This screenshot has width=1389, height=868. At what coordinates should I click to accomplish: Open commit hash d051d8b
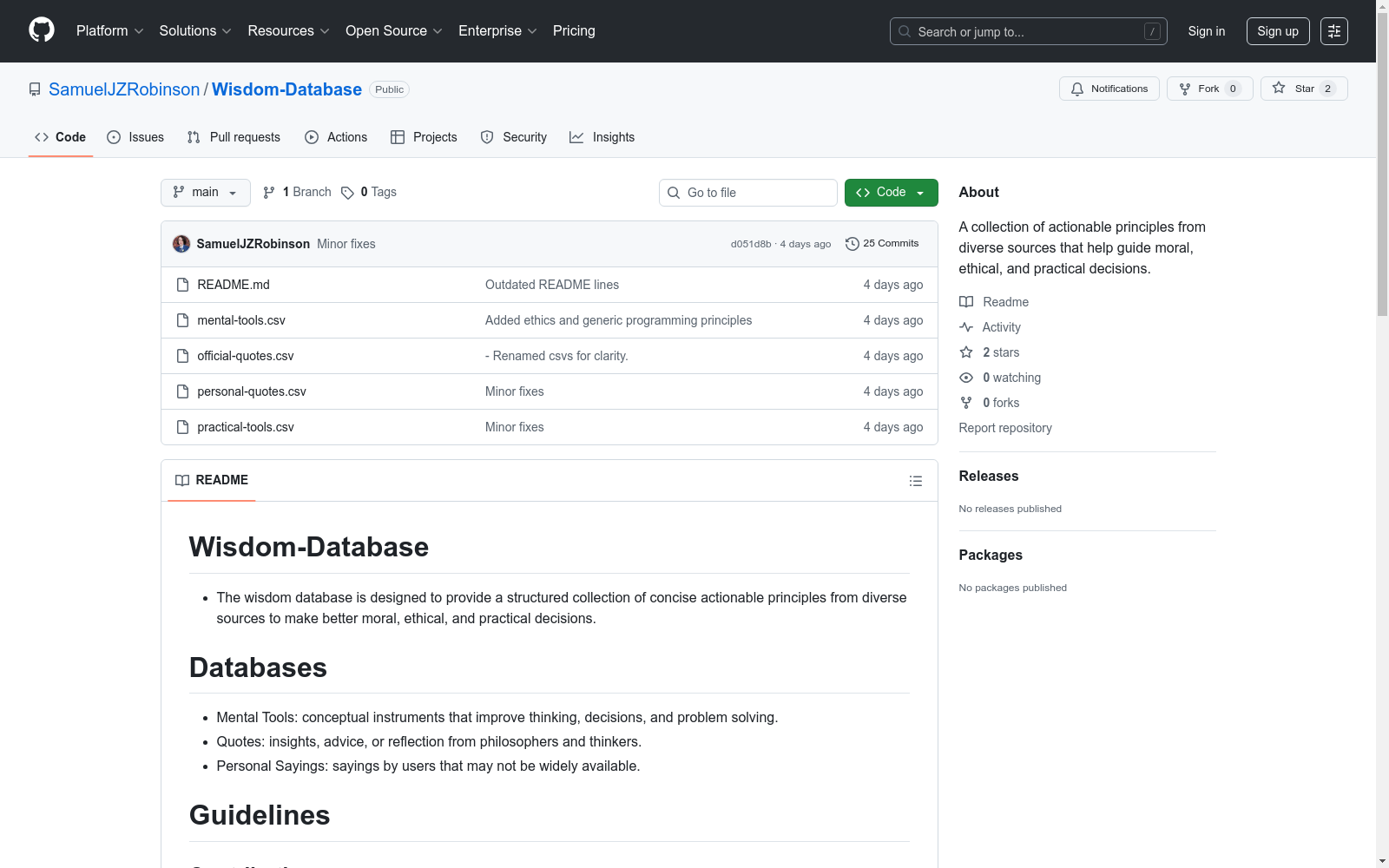click(x=751, y=244)
